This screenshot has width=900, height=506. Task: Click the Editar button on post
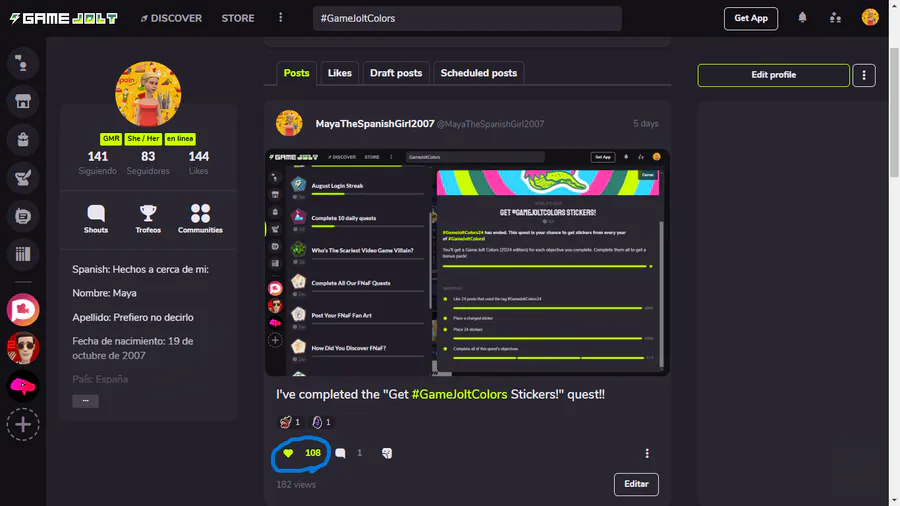click(x=636, y=484)
